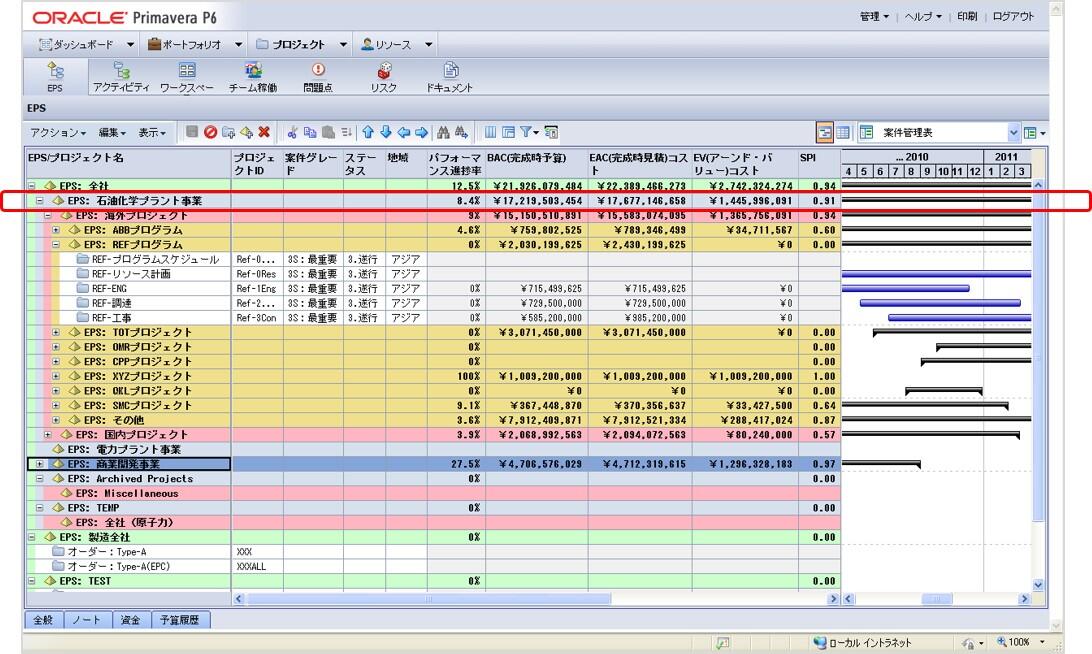Click the red X delete icon
This screenshot has width=1092, height=654.
(264, 132)
